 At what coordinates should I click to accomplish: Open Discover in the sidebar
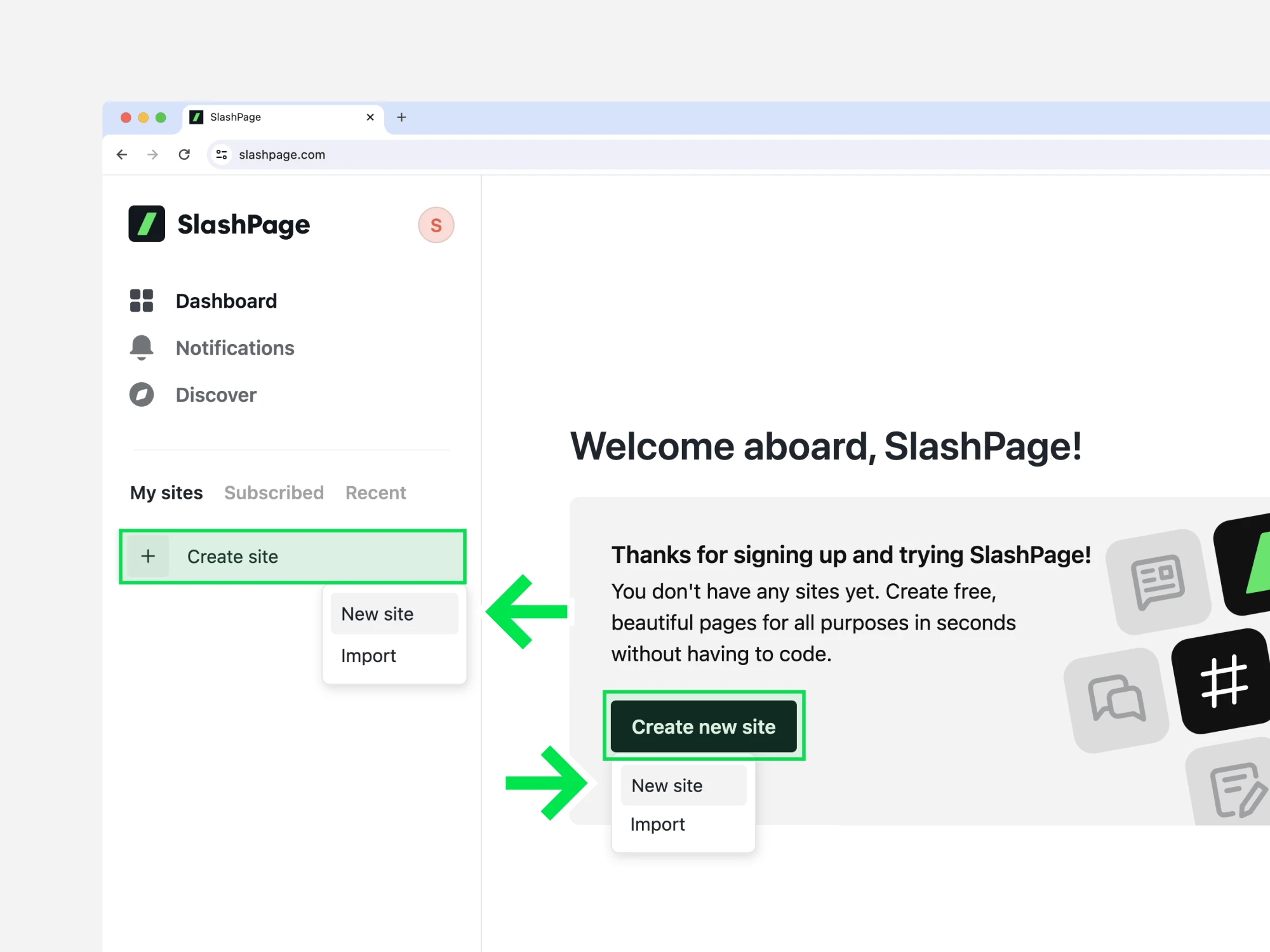tap(216, 395)
